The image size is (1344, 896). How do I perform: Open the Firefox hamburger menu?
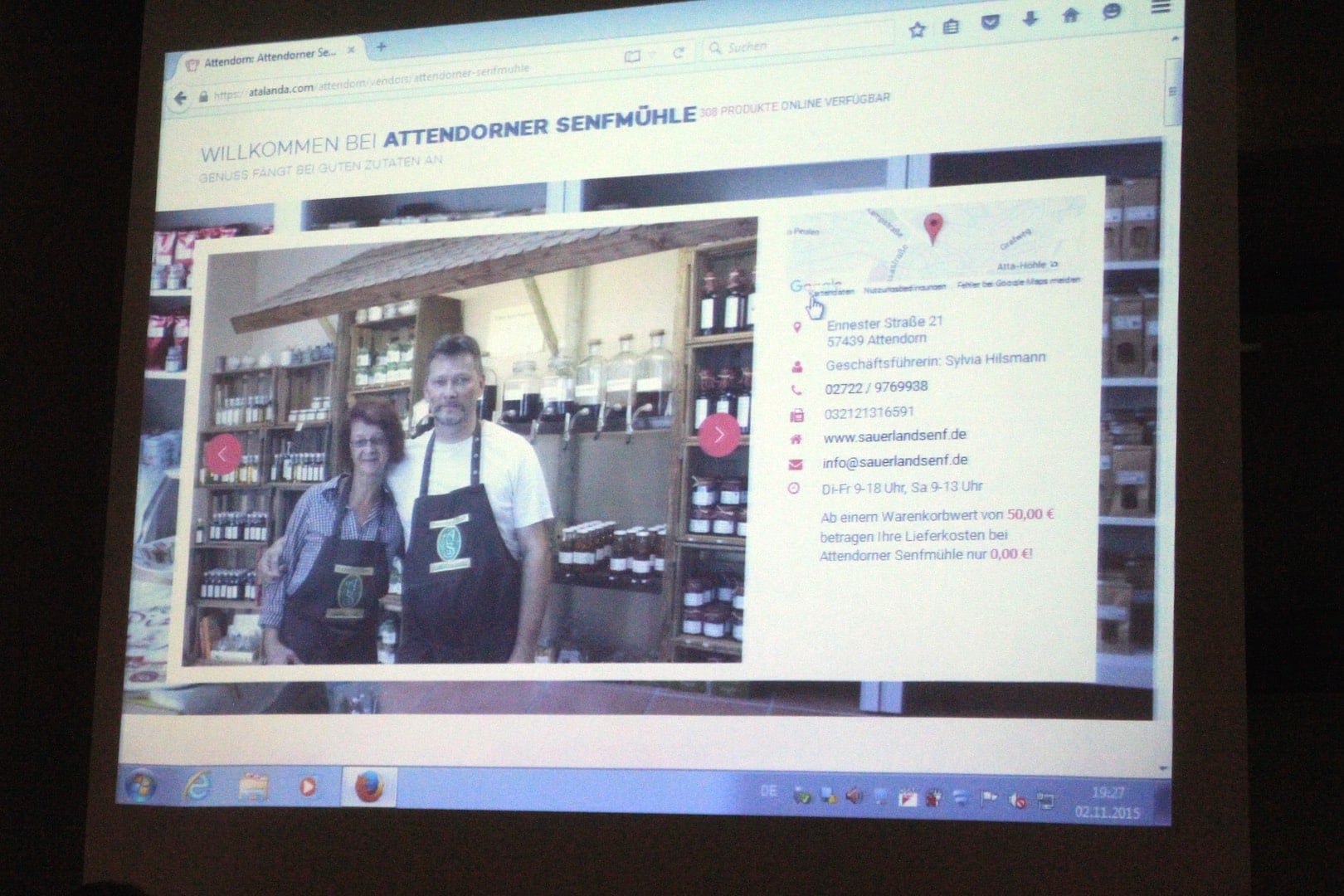[1161, 7]
